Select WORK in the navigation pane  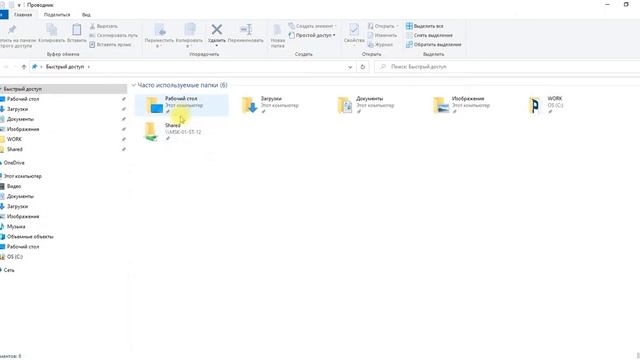[14, 139]
